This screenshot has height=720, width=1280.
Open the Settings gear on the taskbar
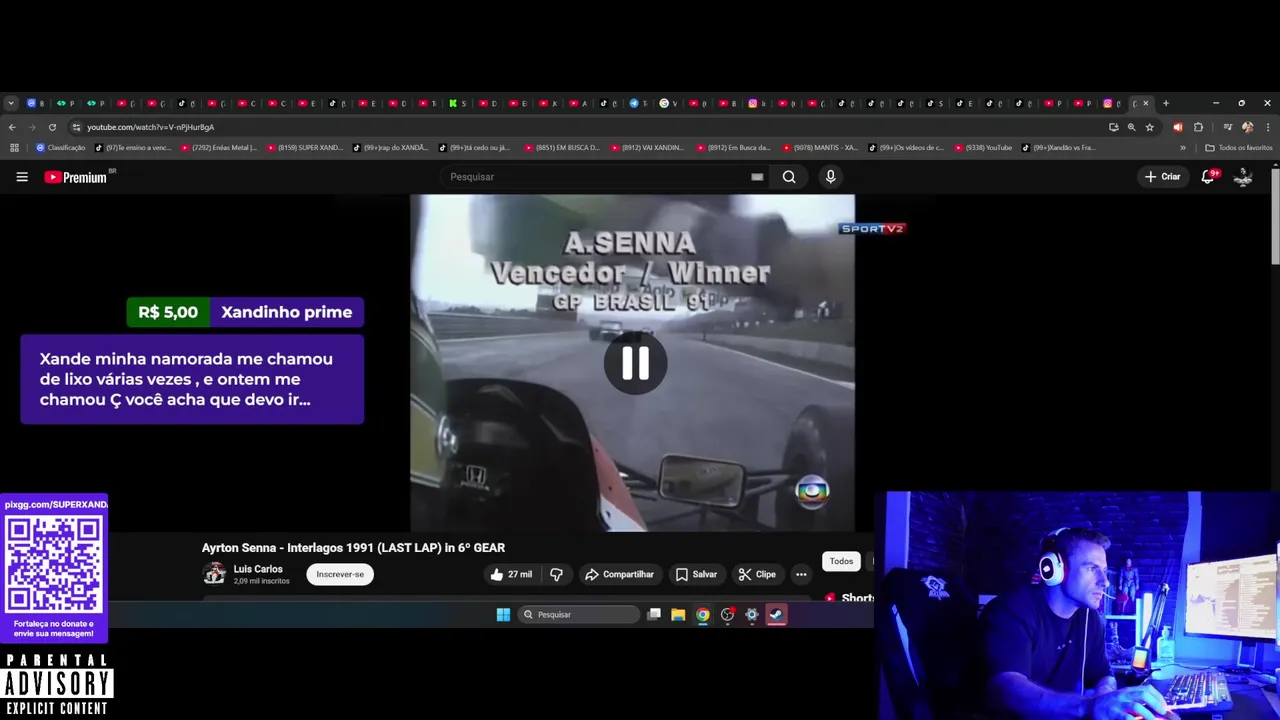[x=752, y=615]
